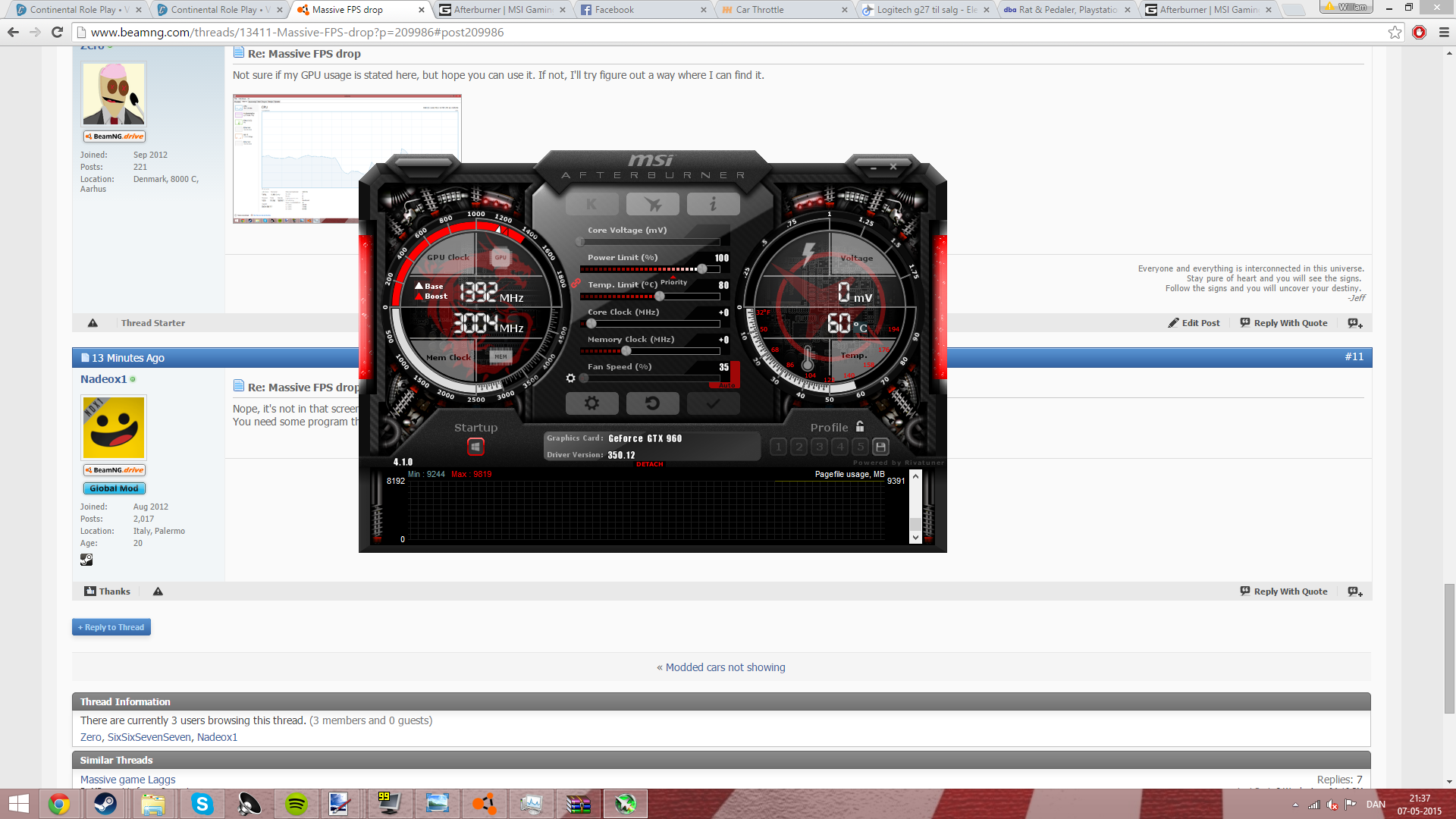1456x819 pixels.
Task: Click Reply With Quote on Nadeox1's post
Action: (x=1284, y=591)
